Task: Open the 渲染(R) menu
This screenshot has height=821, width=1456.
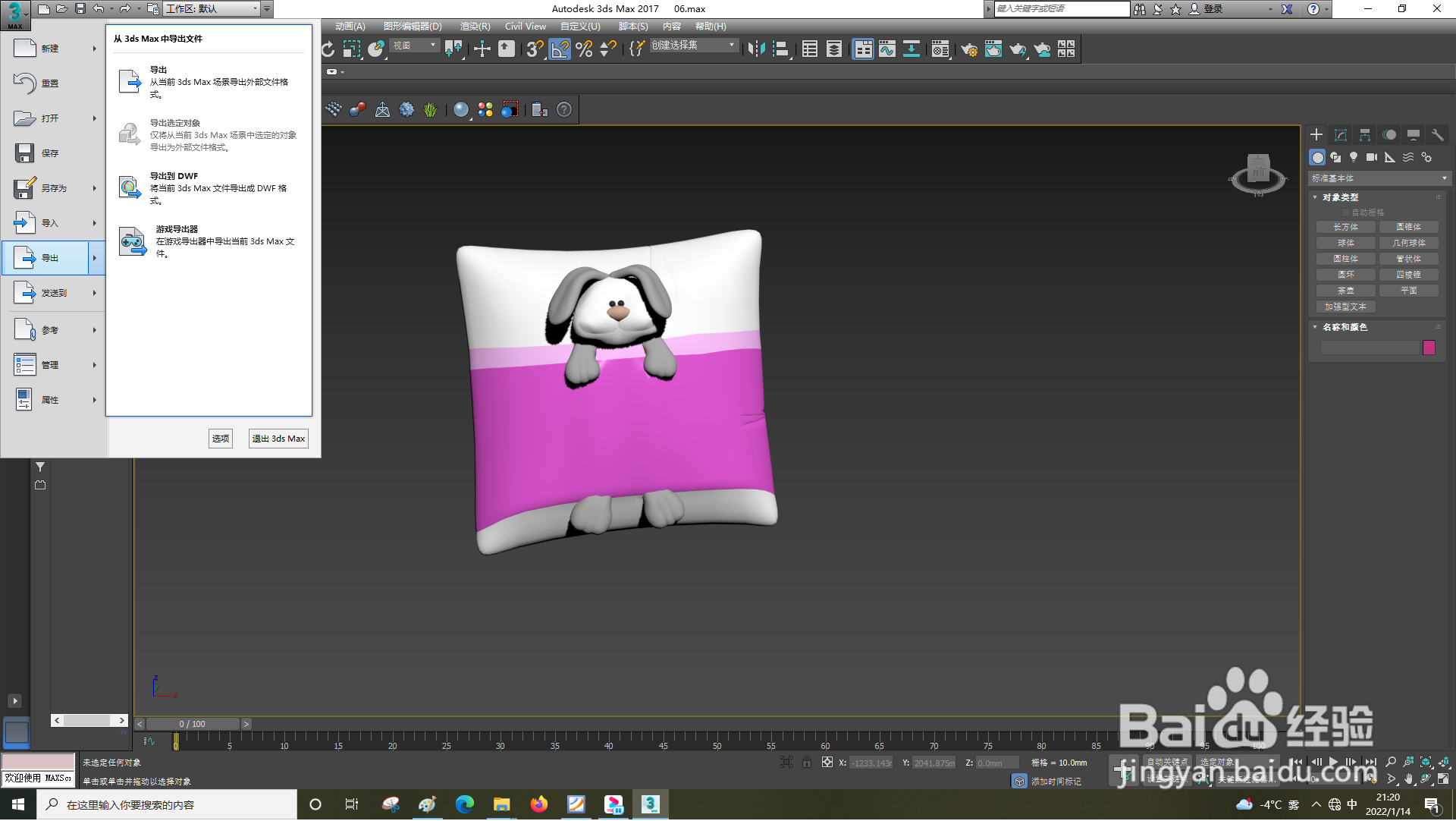Action: (x=475, y=27)
